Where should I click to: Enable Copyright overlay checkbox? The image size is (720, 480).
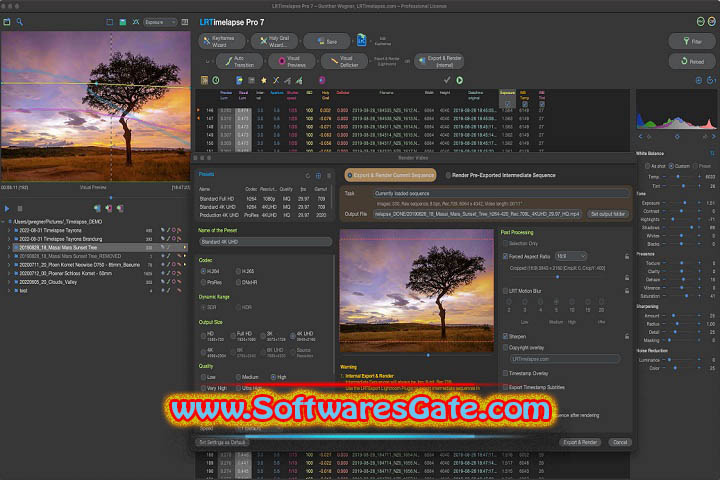506,348
